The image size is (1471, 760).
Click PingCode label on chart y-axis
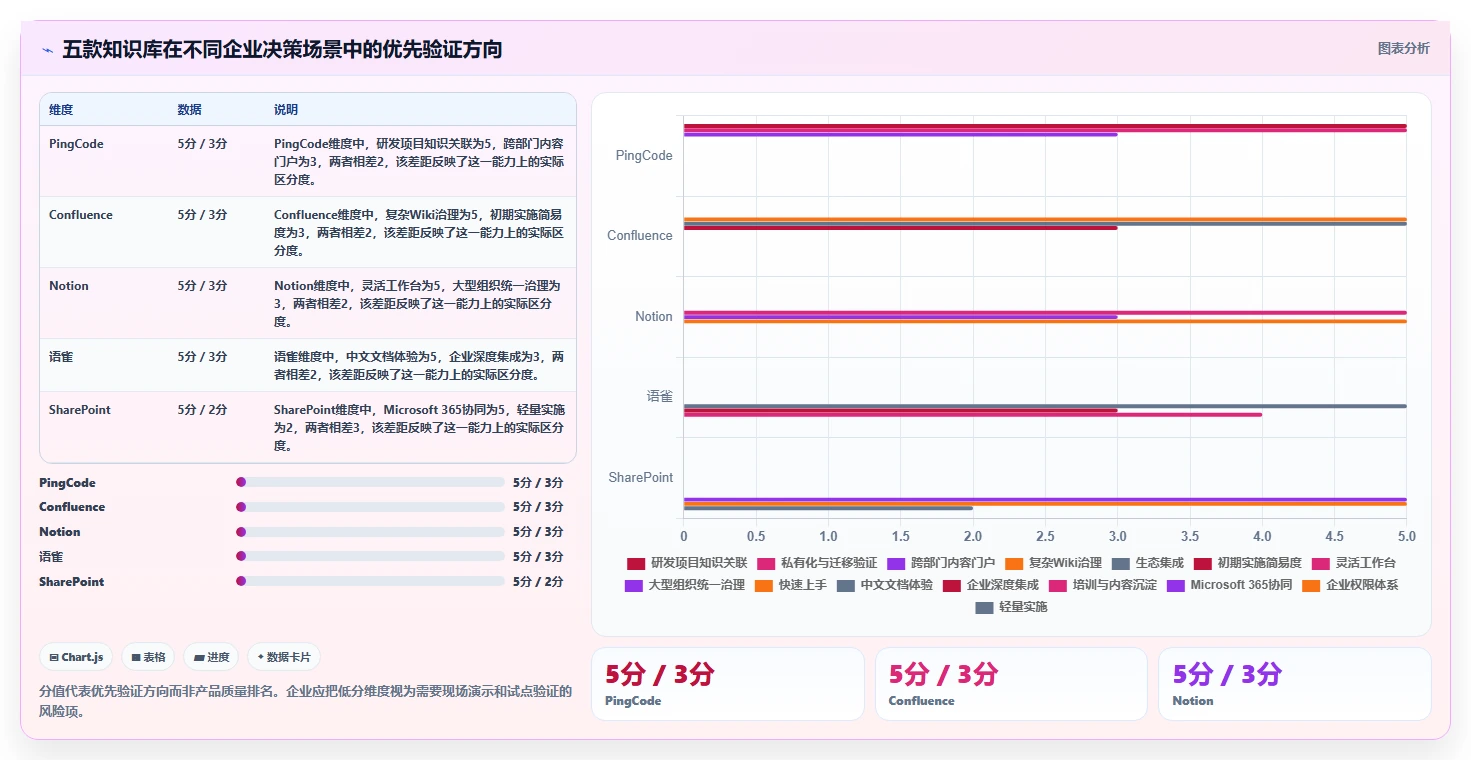coord(644,156)
